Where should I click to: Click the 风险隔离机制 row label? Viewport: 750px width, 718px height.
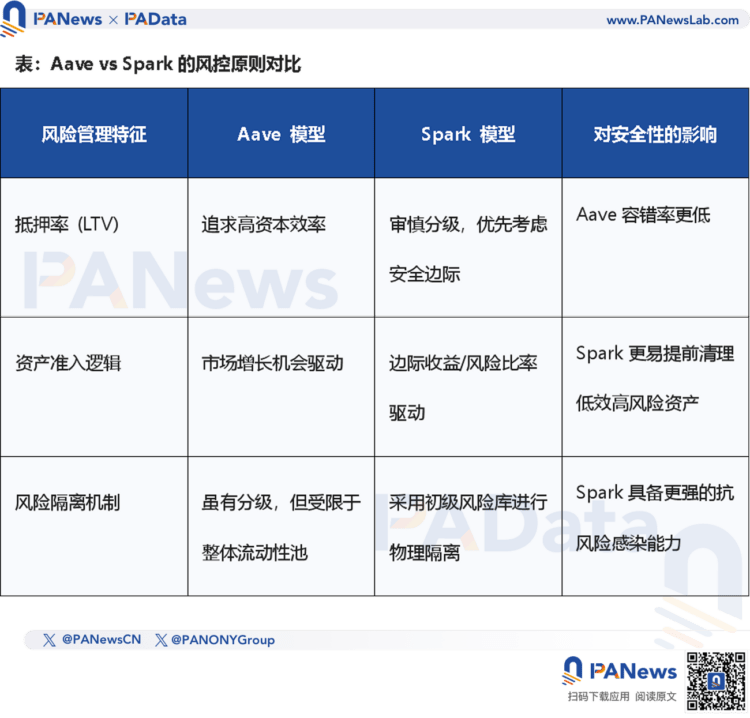[67, 502]
